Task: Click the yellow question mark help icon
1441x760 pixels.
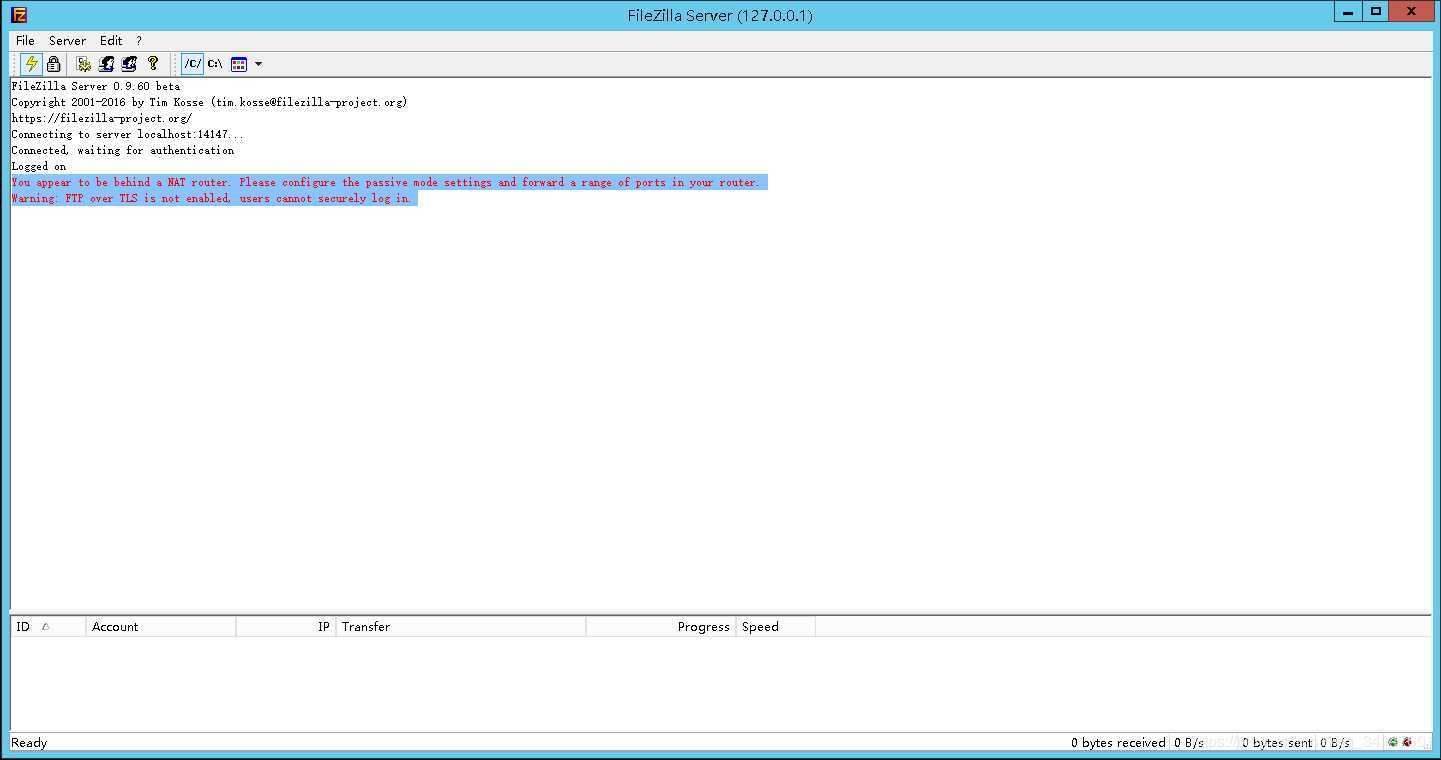Action: [x=153, y=64]
